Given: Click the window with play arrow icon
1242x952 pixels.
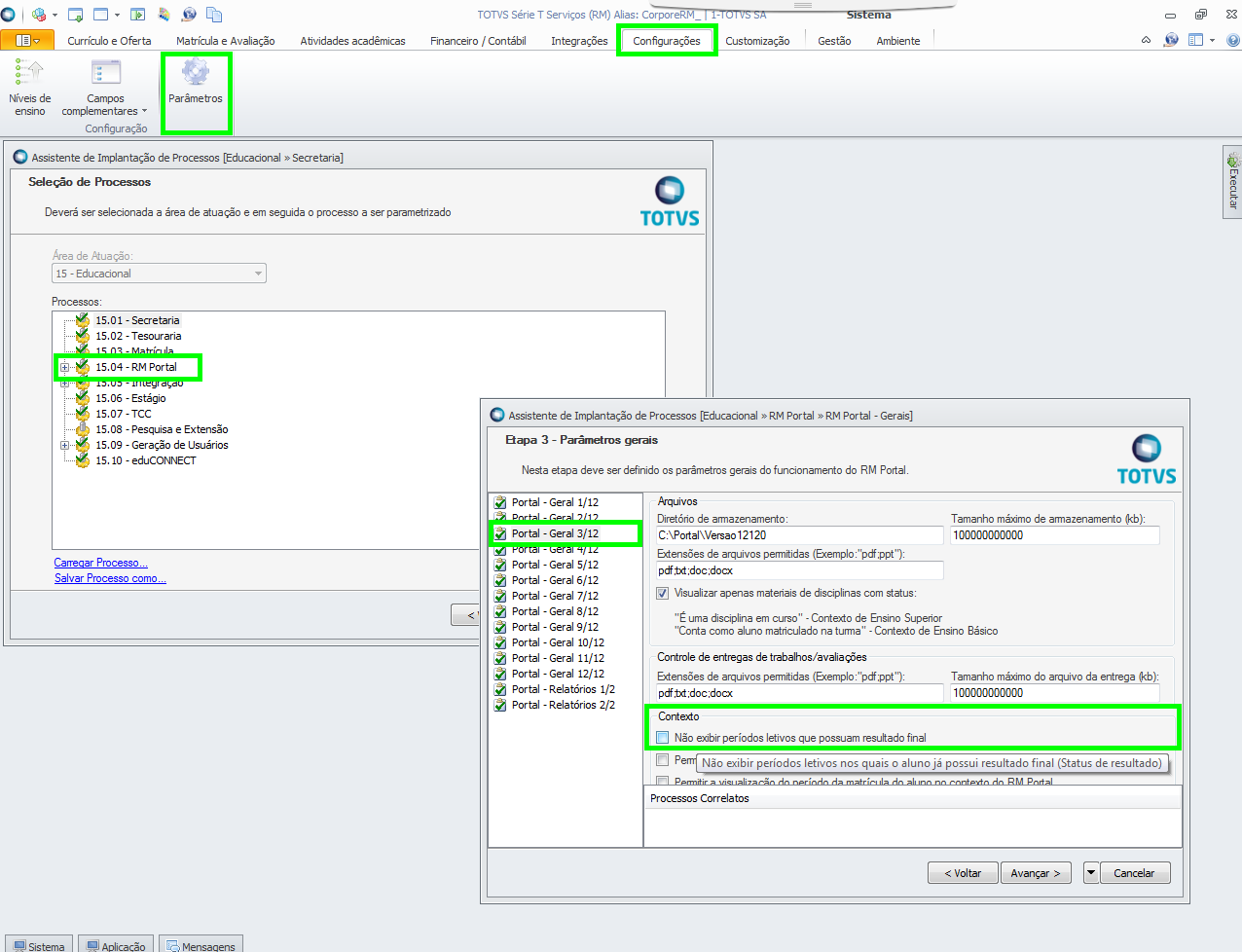Looking at the screenshot, I should click(137, 15).
